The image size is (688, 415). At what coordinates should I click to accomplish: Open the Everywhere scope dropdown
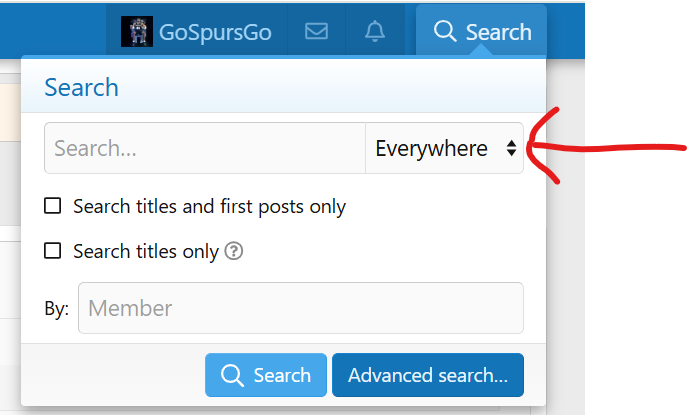[x=444, y=148]
